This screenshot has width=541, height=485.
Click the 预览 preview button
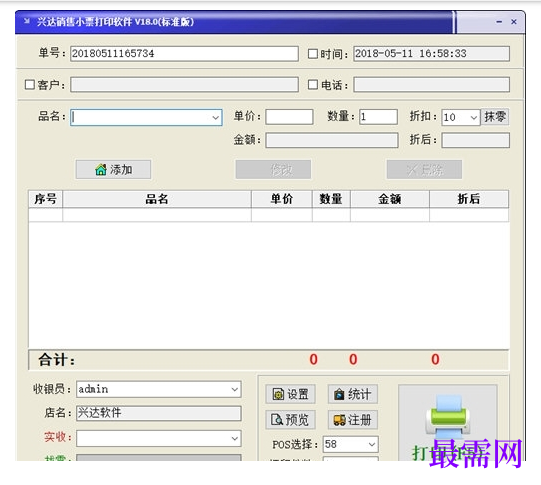pyautogui.click(x=290, y=419)
